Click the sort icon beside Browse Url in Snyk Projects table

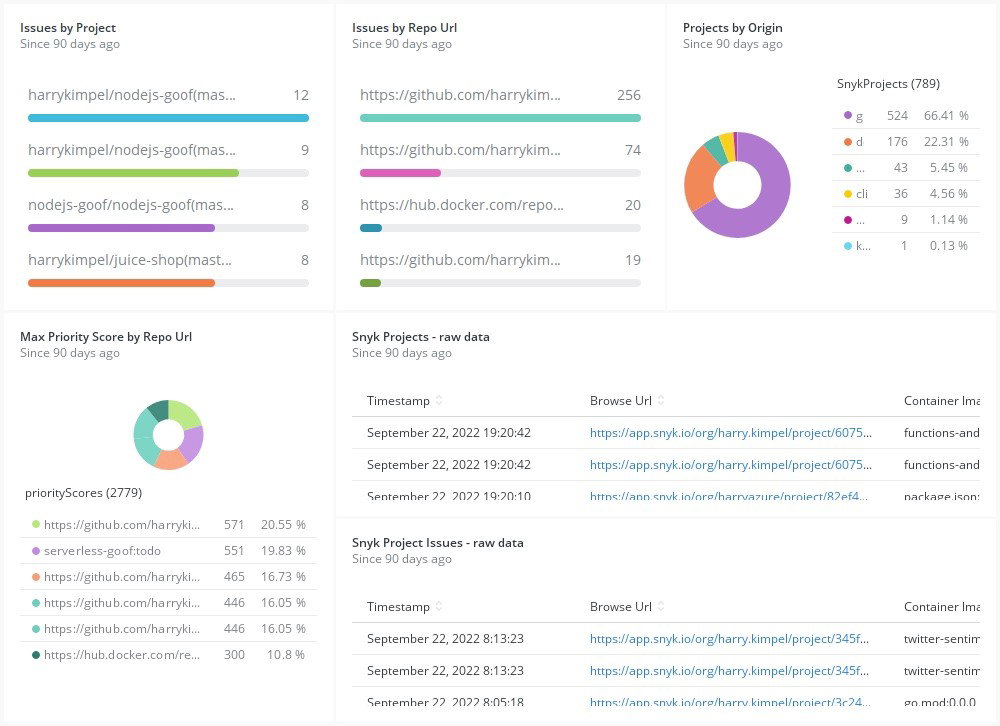(x=662, y=400)
